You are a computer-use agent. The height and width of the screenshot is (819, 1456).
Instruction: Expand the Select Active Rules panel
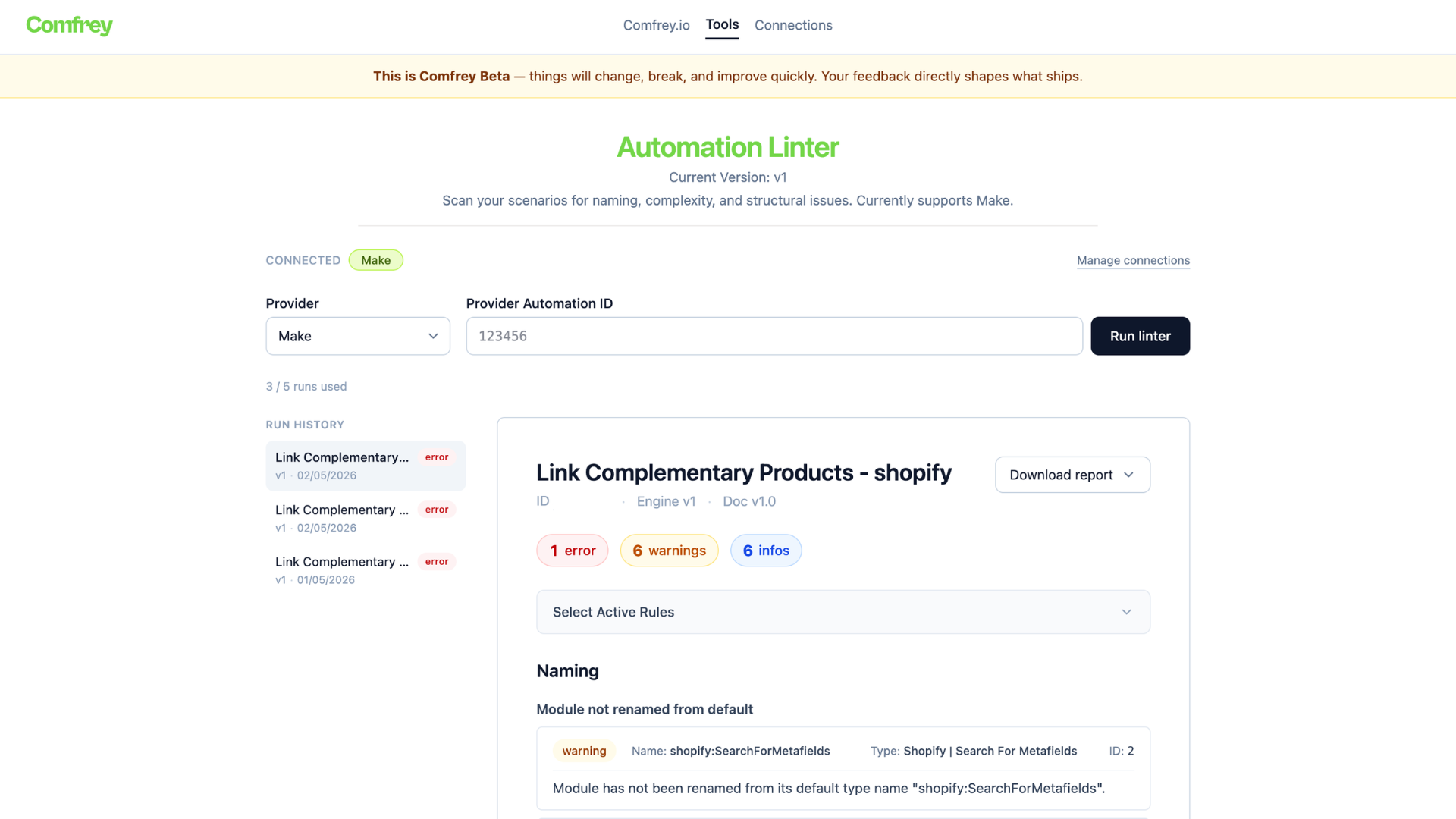843,612
